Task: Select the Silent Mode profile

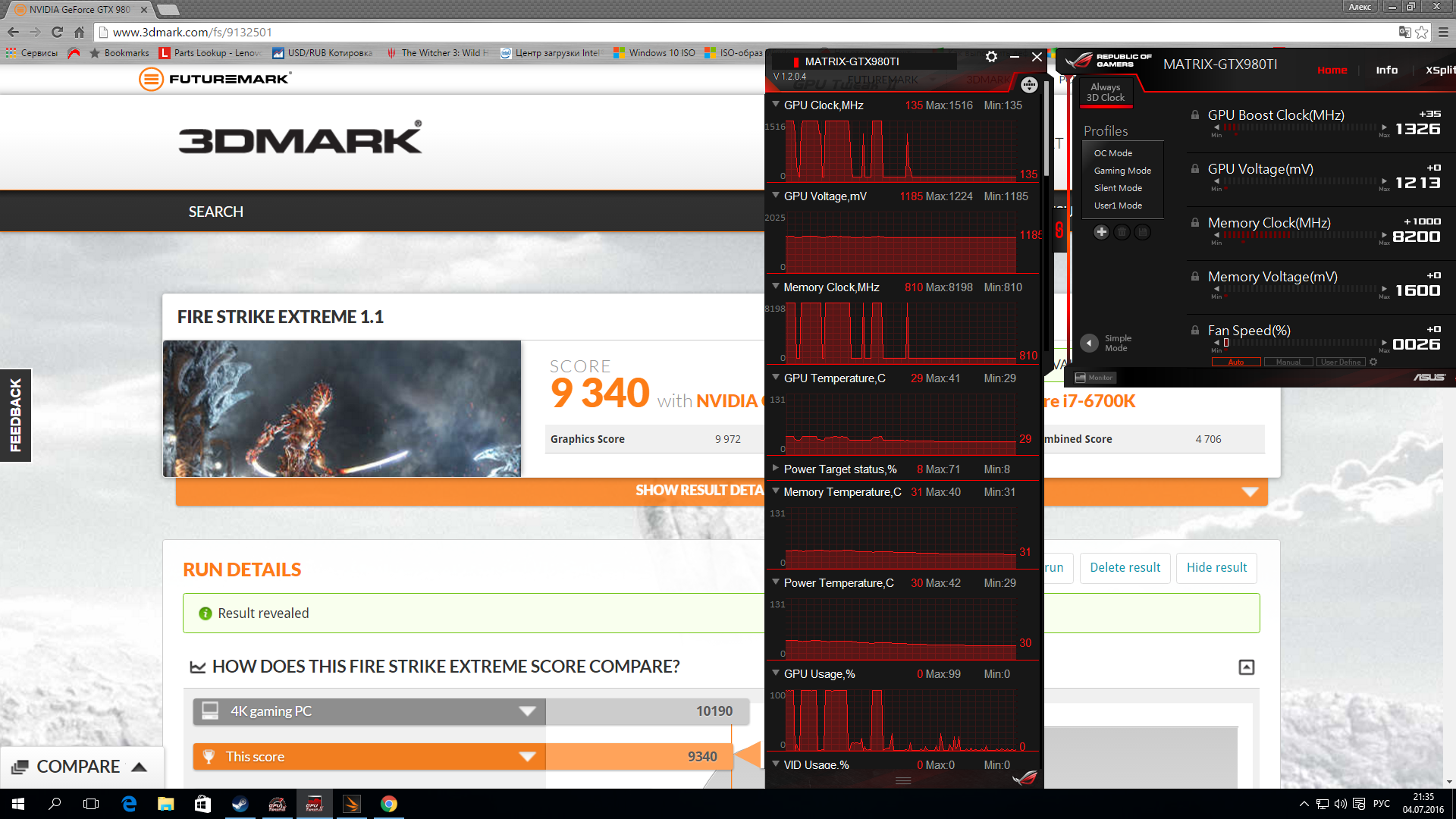Action: click(x=1118, y=188)
